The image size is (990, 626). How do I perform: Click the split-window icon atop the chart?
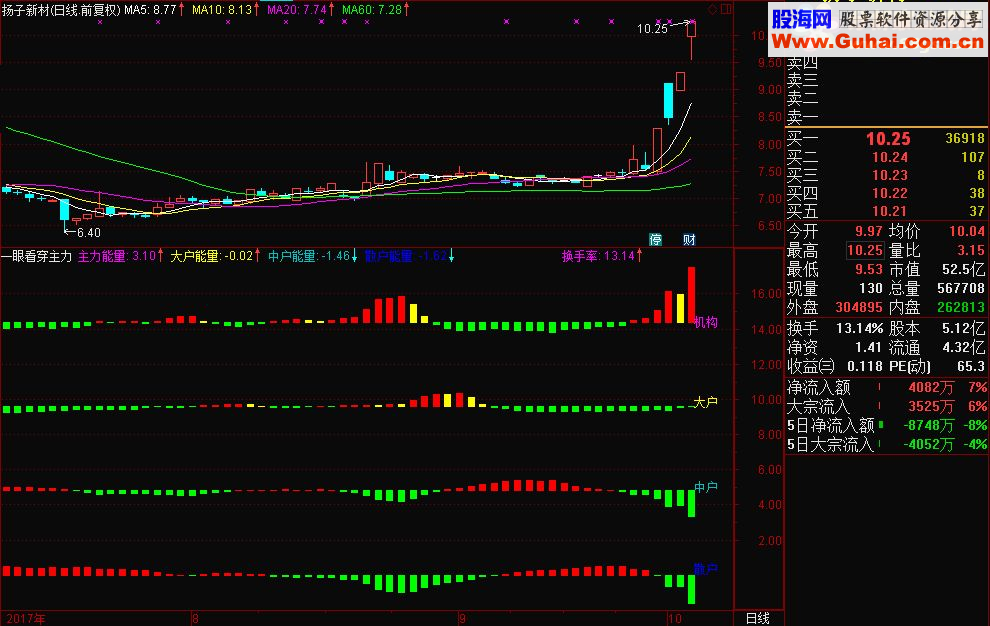point(726,9)
